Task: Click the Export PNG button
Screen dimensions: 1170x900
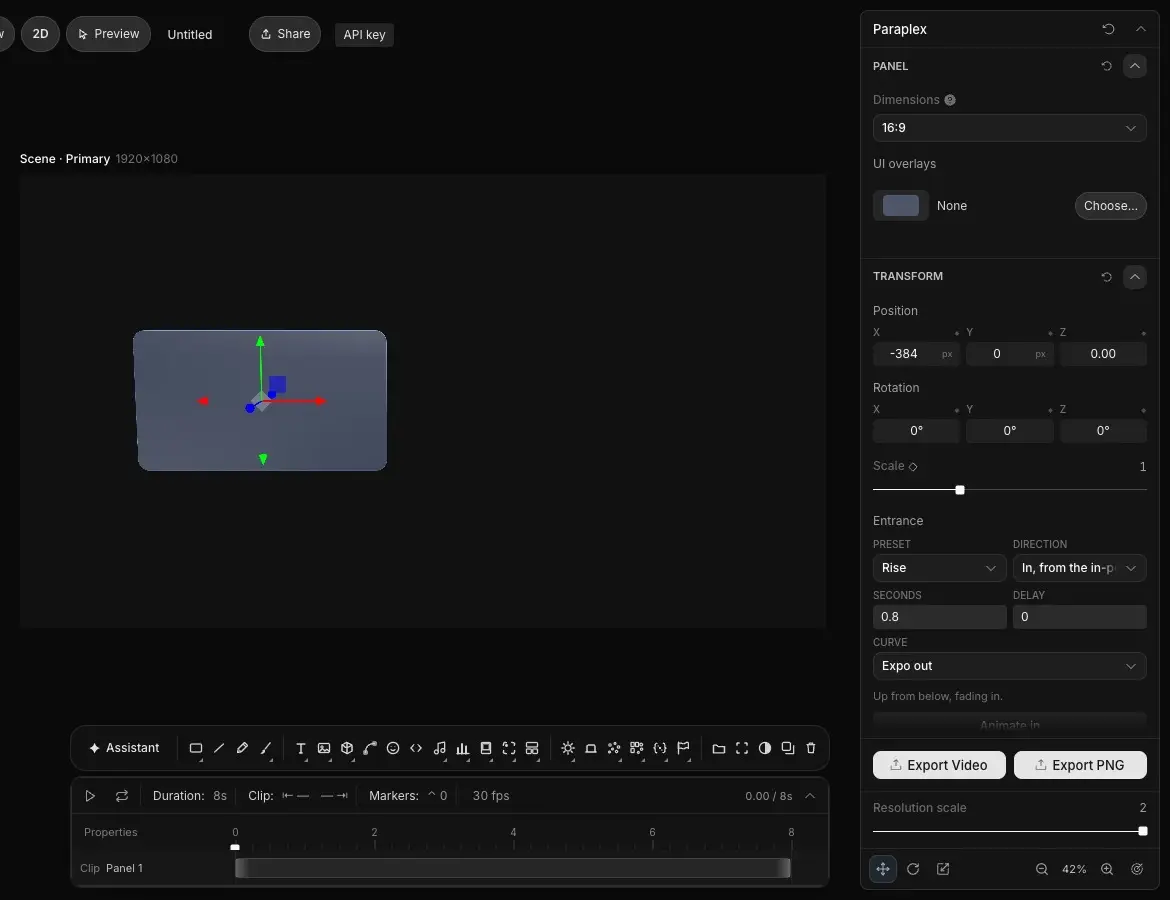Action: pos(1080,765)
